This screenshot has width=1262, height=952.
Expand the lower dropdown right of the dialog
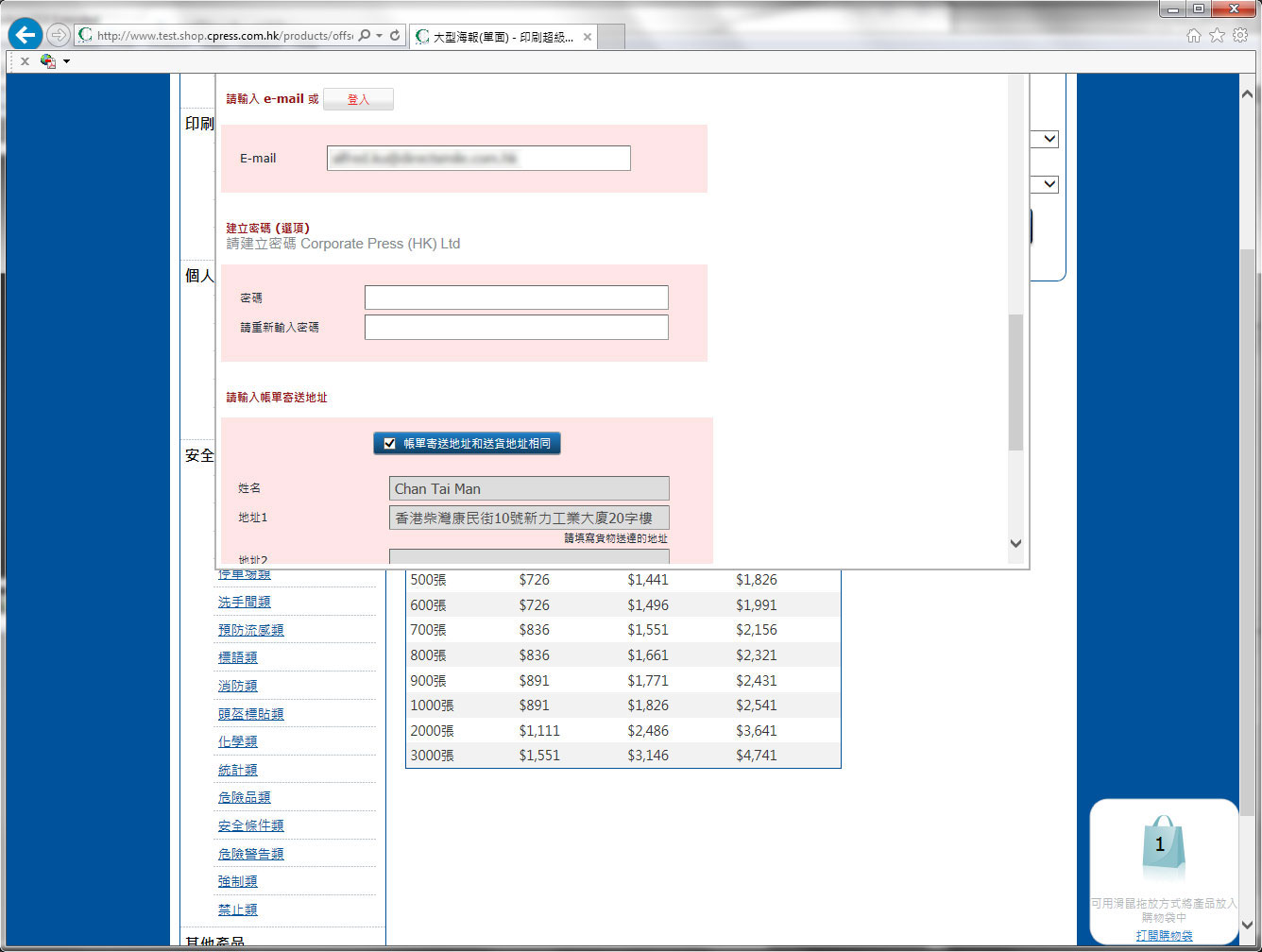(x=1049, y=184)
